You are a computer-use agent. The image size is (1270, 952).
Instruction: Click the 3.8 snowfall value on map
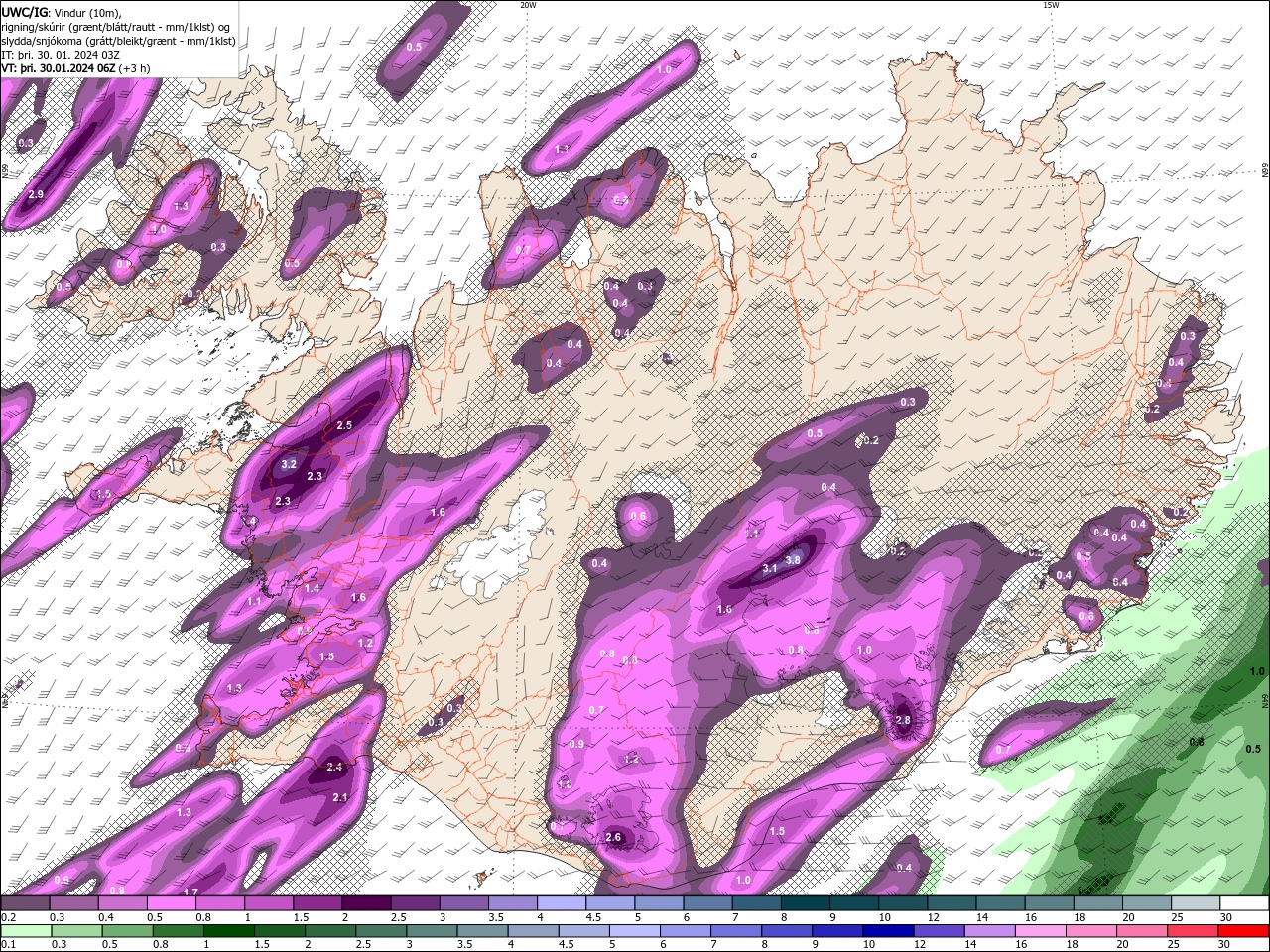[793, 560]
